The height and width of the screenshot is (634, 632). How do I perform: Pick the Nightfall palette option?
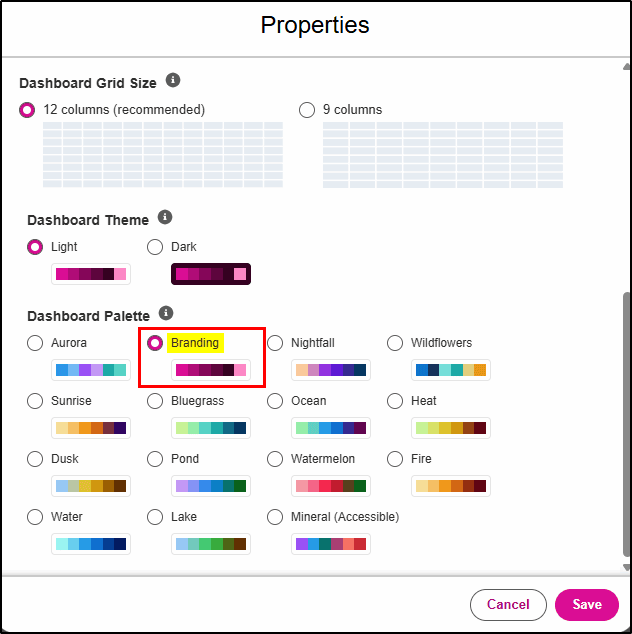click(x=275, y=343)
